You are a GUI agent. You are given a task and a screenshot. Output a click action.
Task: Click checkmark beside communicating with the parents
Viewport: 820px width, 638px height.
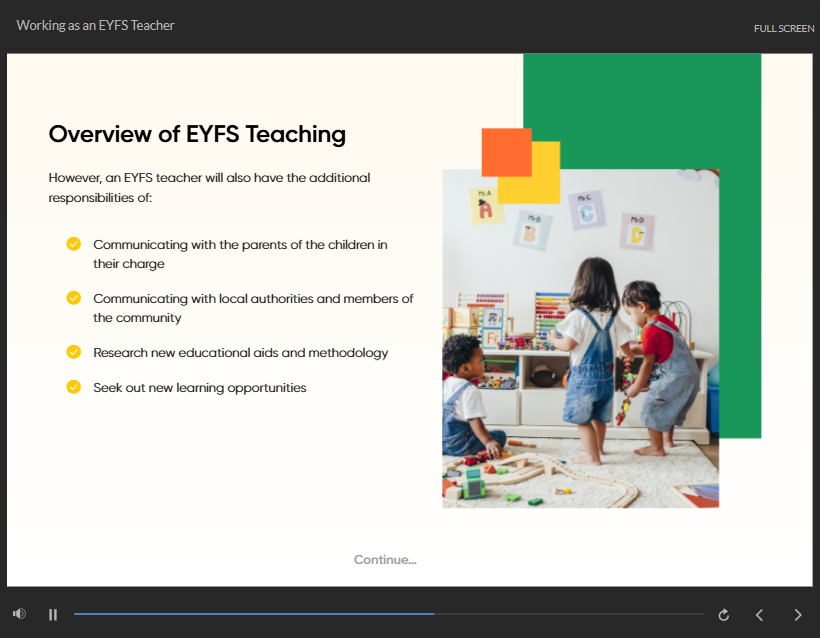(x=74, y=244)
